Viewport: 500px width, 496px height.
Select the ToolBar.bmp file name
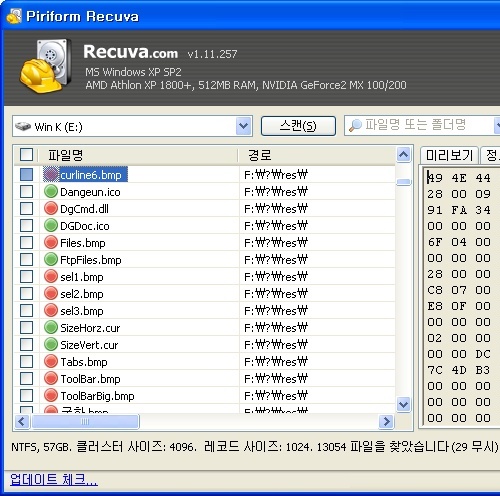90,379
